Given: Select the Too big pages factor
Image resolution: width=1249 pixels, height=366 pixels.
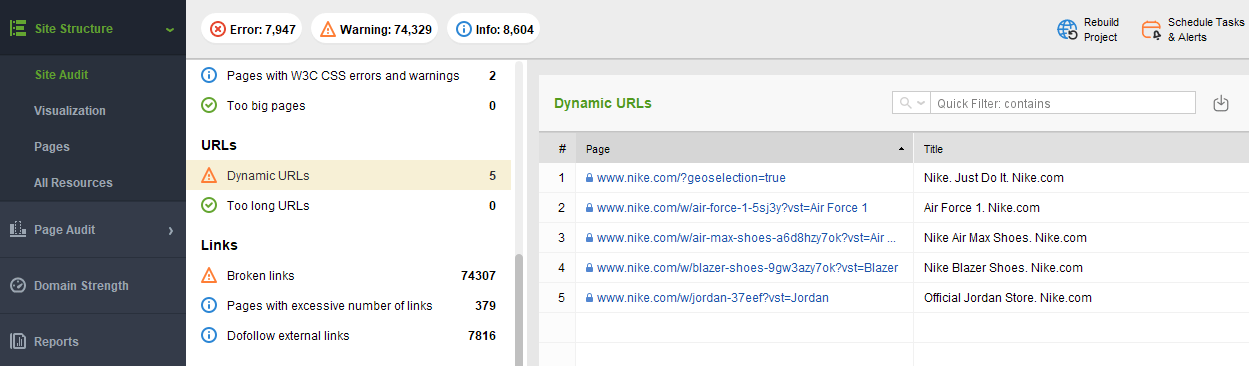Looking at the screenshot, I should (x=349, y=105).
